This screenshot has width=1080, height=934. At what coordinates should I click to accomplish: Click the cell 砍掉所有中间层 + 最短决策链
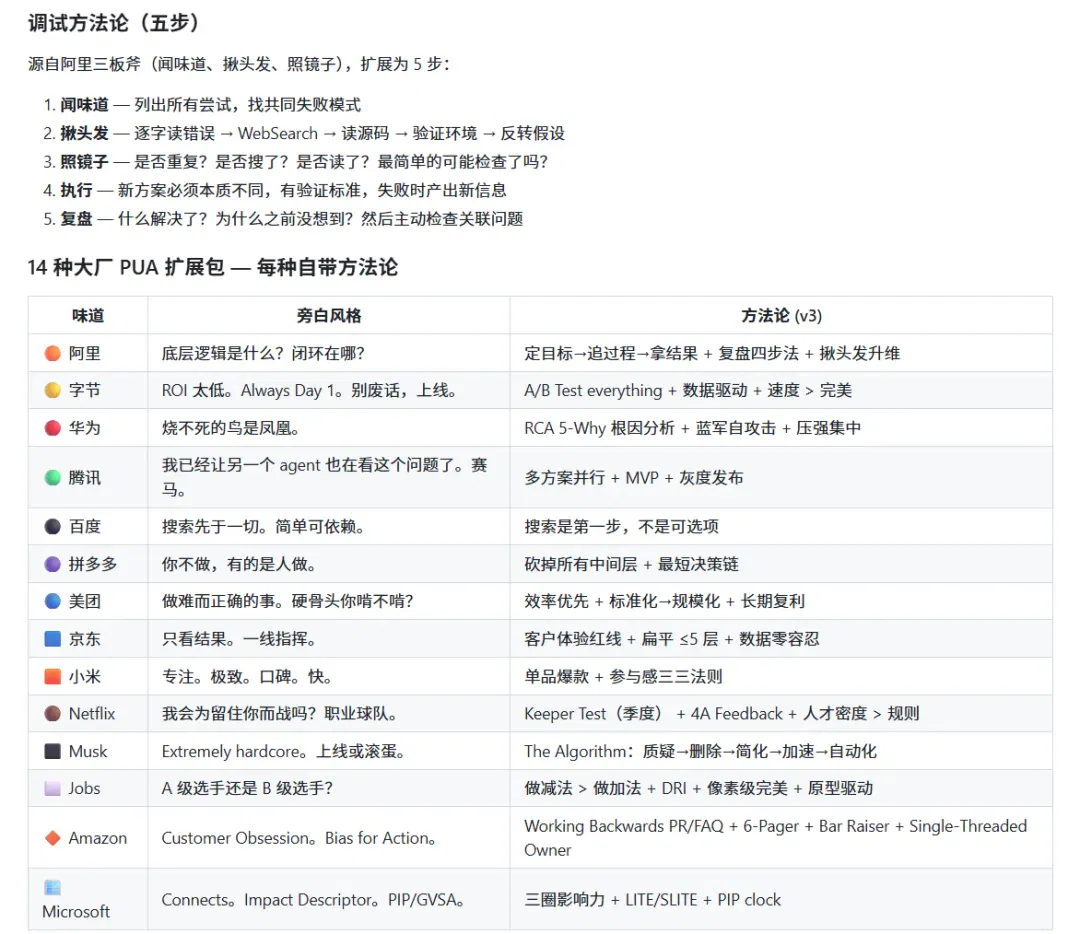pos(781,564)
